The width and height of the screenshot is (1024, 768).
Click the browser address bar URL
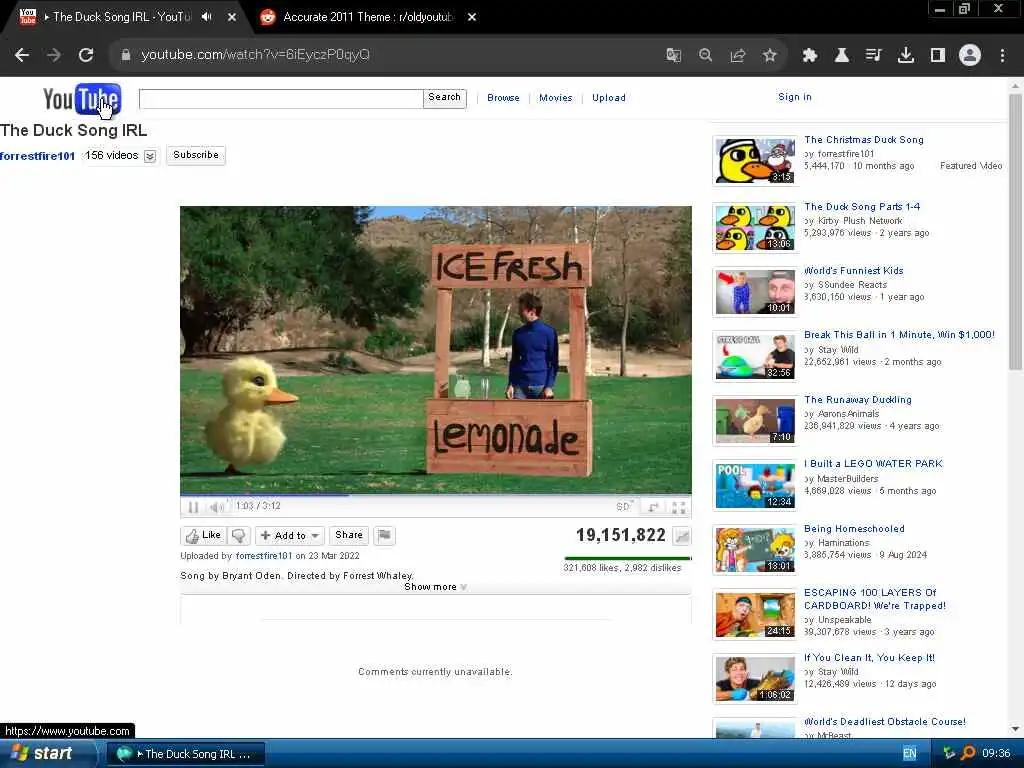[x=255, y=56]
